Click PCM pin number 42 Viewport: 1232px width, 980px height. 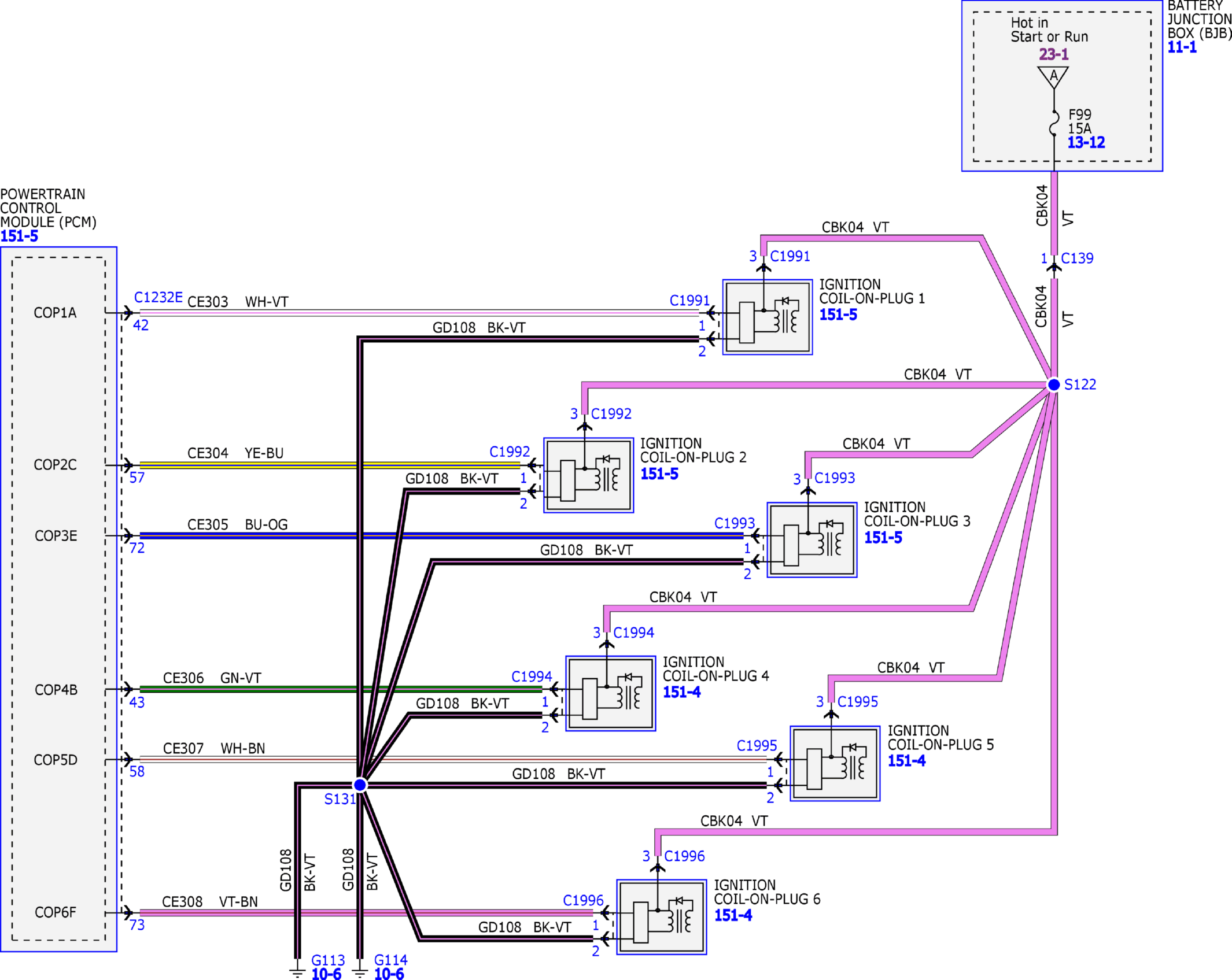coord(141,326)
